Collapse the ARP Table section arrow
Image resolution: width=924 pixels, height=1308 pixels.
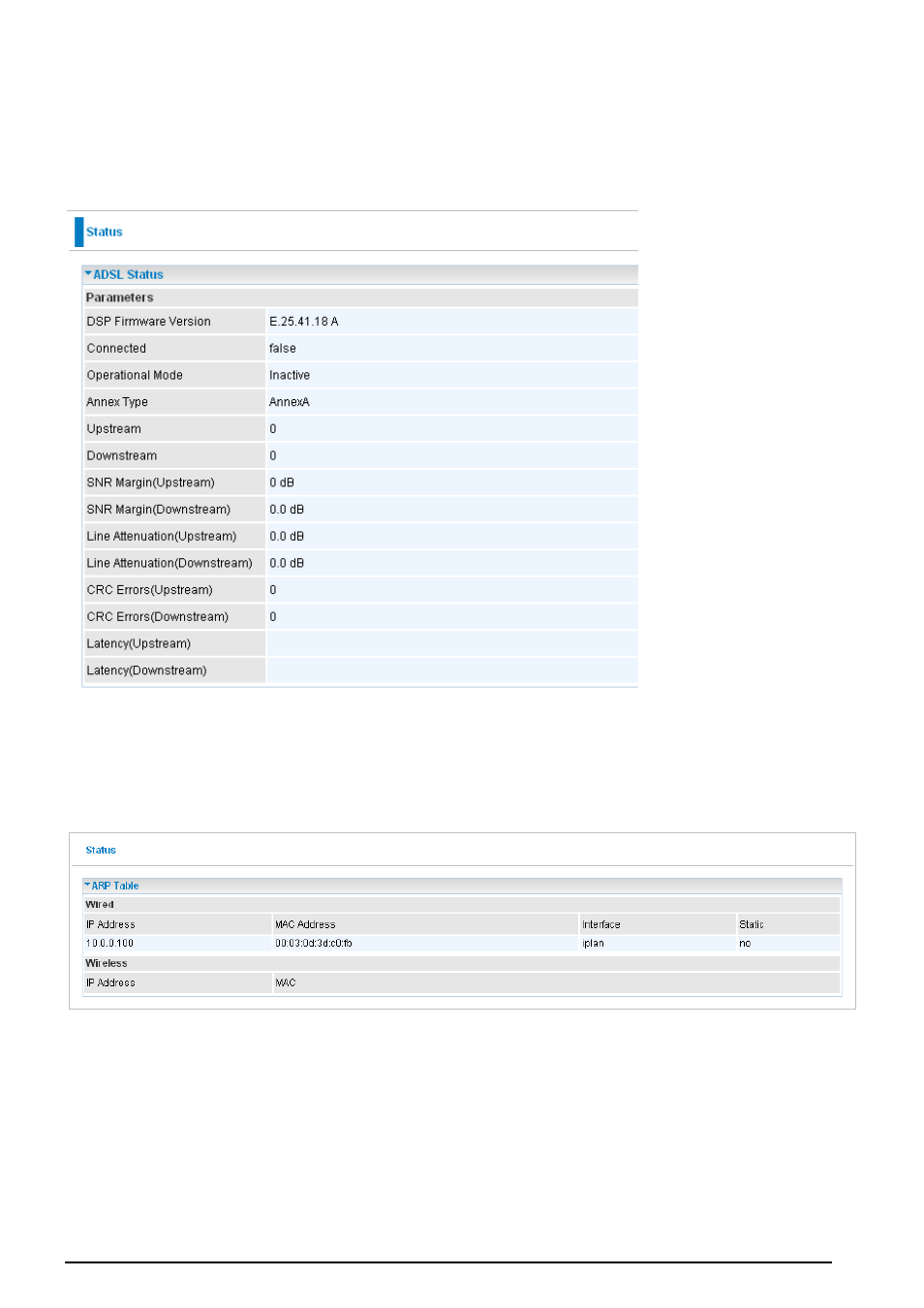(87, 885)
